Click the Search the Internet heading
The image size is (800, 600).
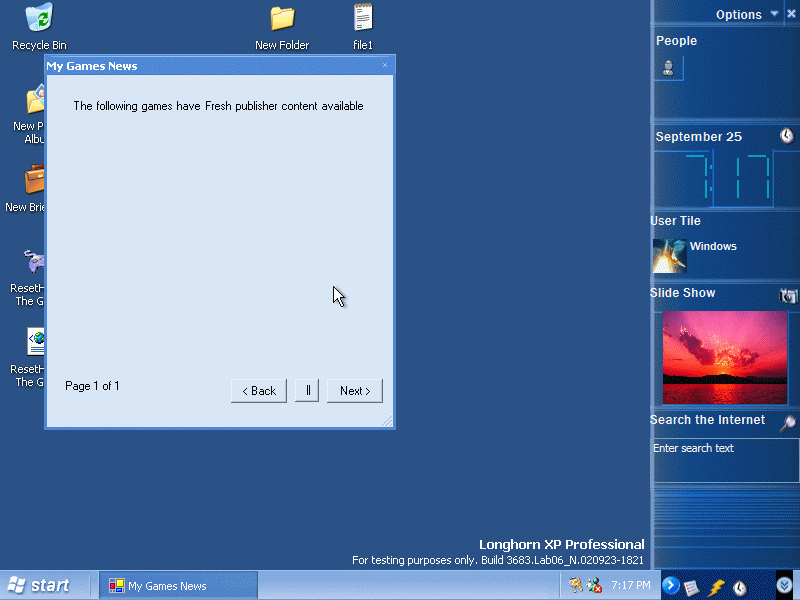pos(708,420)
